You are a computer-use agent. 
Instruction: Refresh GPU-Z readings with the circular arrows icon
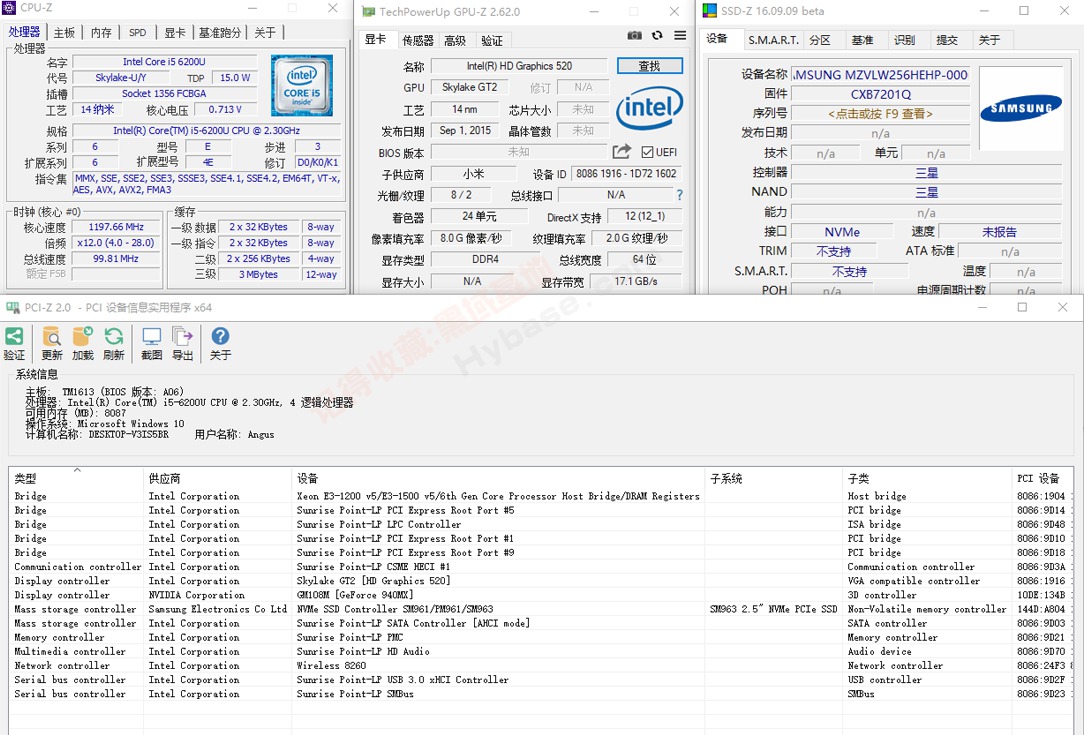pyautogui.click(x=657, y=35)
